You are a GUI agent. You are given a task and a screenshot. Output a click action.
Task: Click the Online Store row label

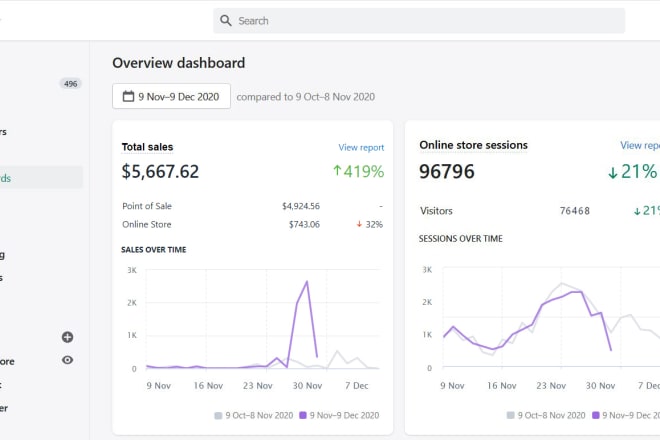coord(146,224)
